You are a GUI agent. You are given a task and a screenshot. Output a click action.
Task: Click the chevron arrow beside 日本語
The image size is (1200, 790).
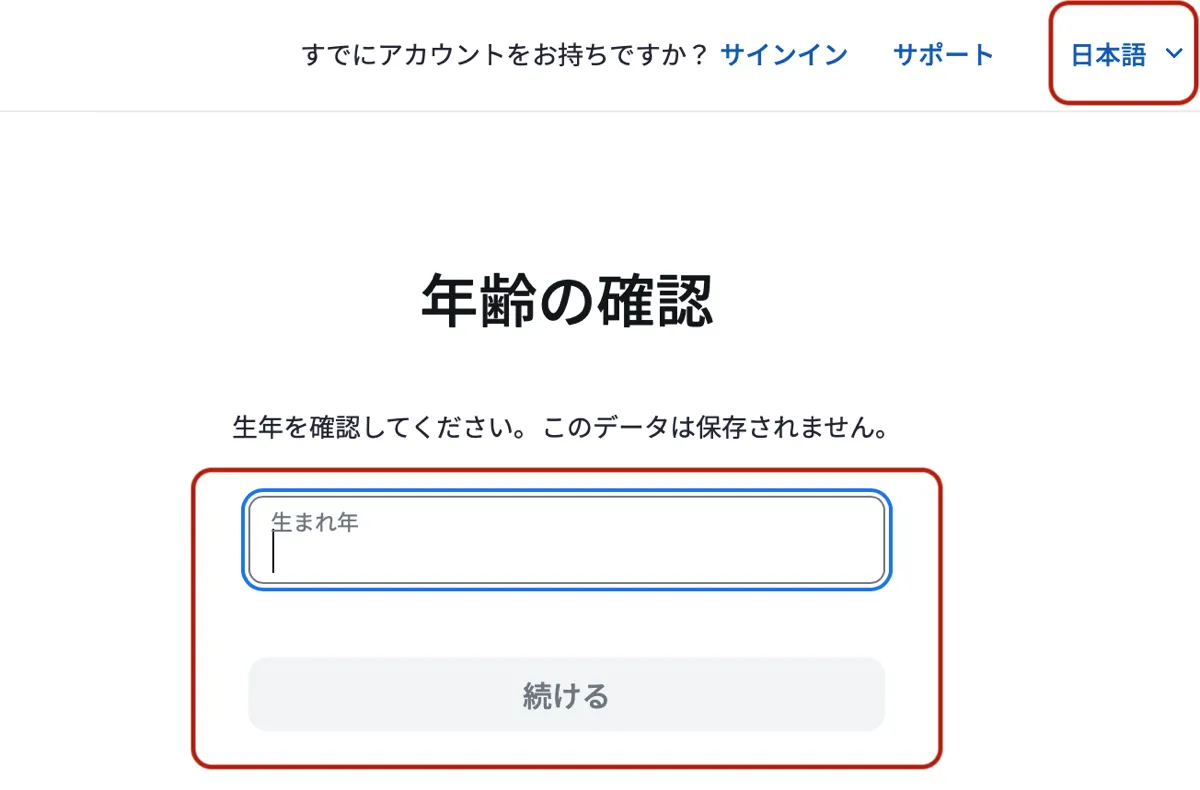coord(1174,55)
